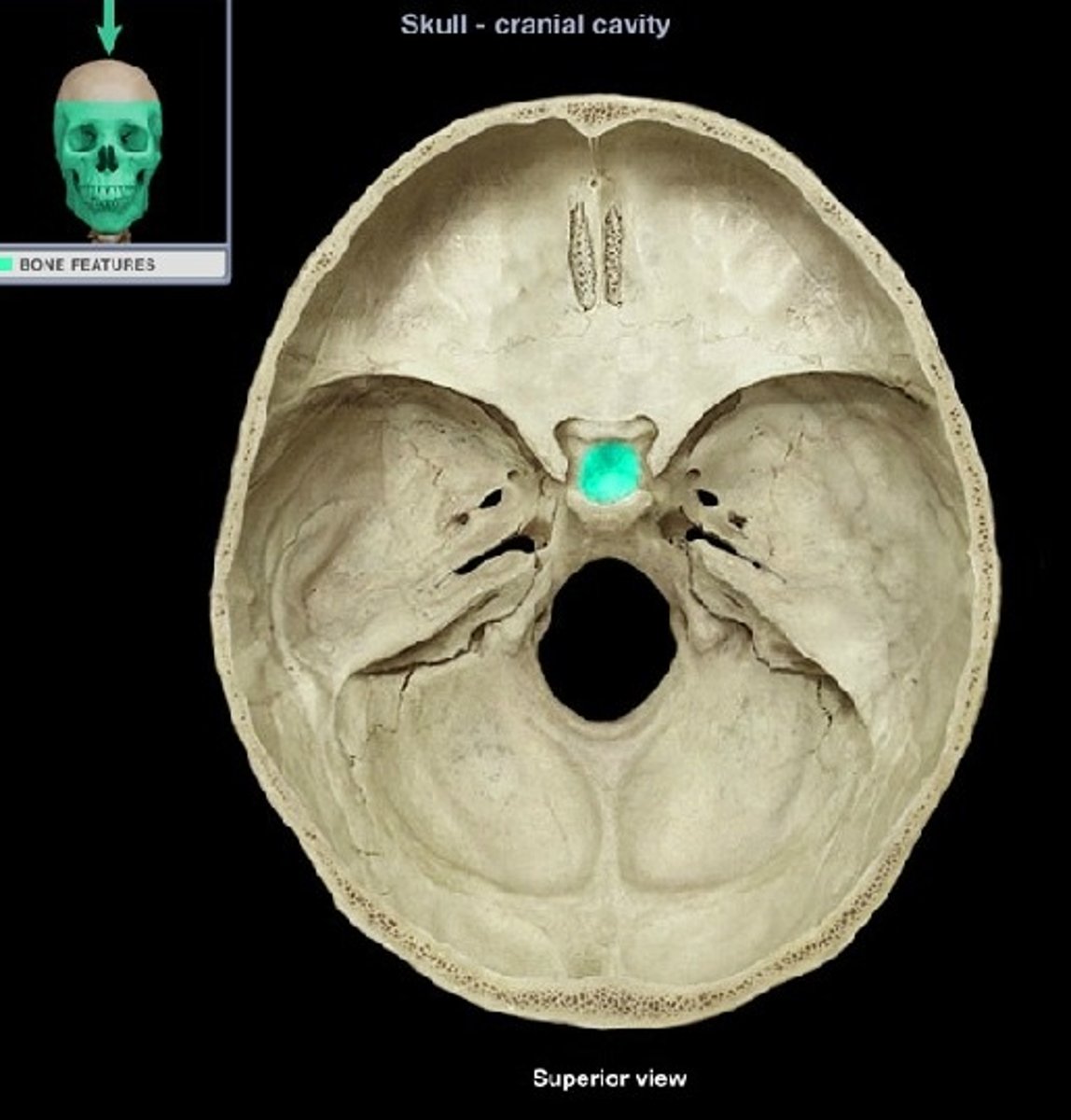Screen dimensions: 1071x1120
Task: Click the cribriform plate near the crista galli
Action: (597, 255)
